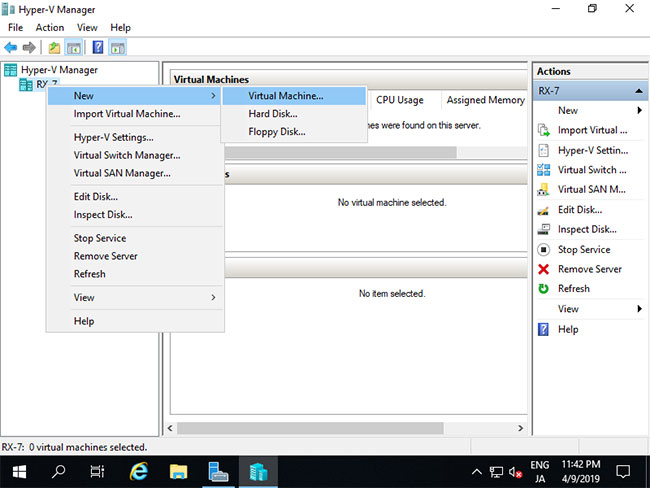Select Inspect Disk... in context menu
Image resolution: width=650 pixels, height=488 pixels.
pos(134,215)
